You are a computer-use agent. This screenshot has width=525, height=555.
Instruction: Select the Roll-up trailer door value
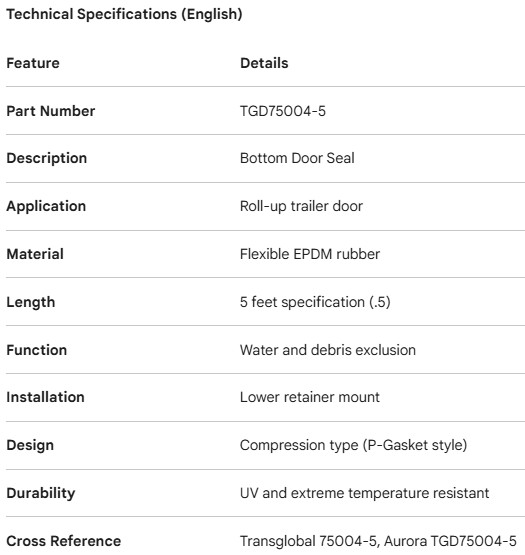pyautogui.click(x=301, y=206)
